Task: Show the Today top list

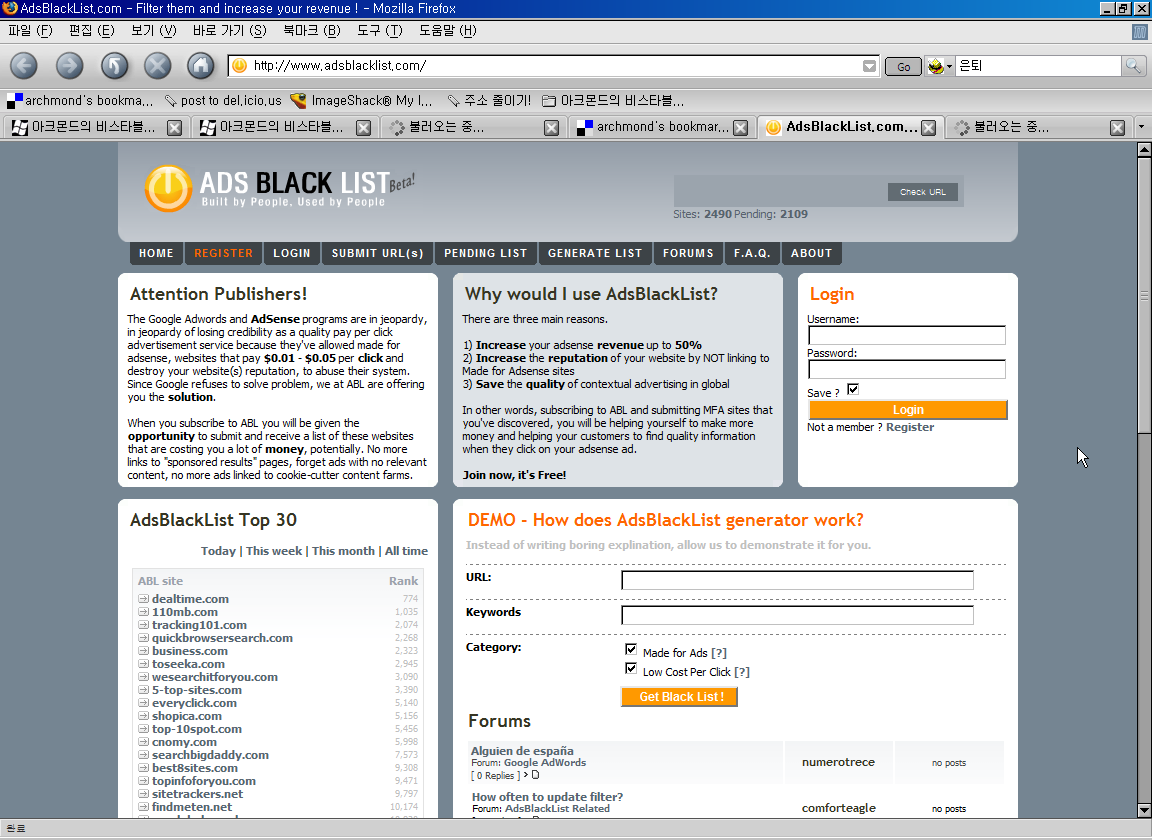Action: 218,551
